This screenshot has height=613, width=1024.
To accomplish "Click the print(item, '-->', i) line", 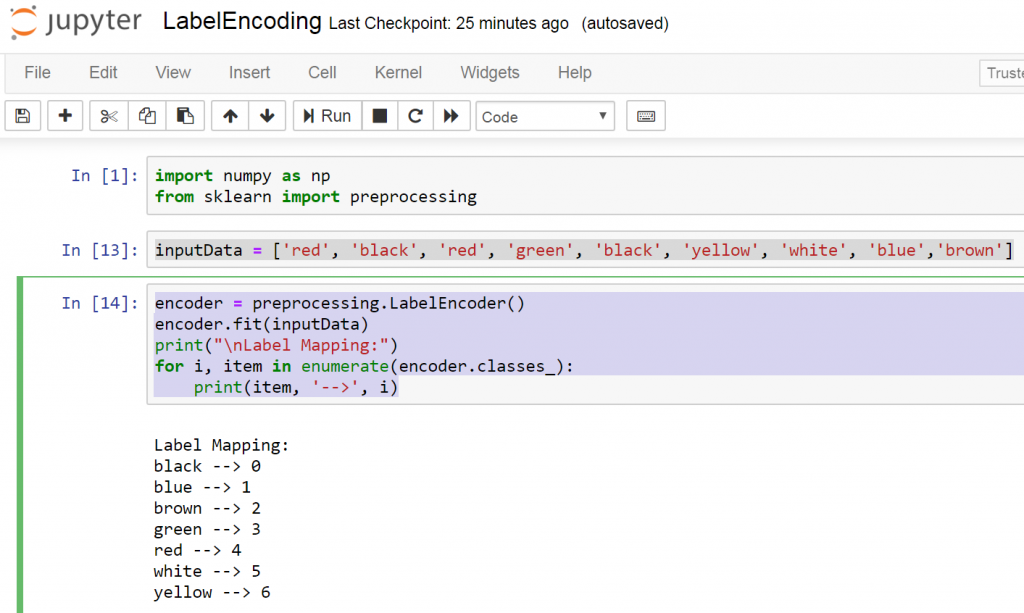I will [296, 387].
